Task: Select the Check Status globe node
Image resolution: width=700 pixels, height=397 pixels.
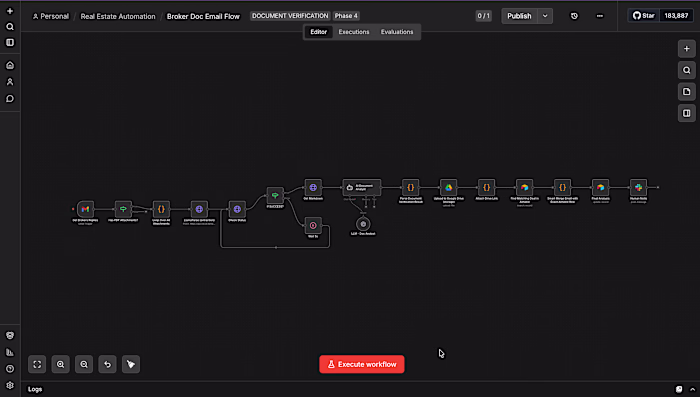Action: coord(237,209)
